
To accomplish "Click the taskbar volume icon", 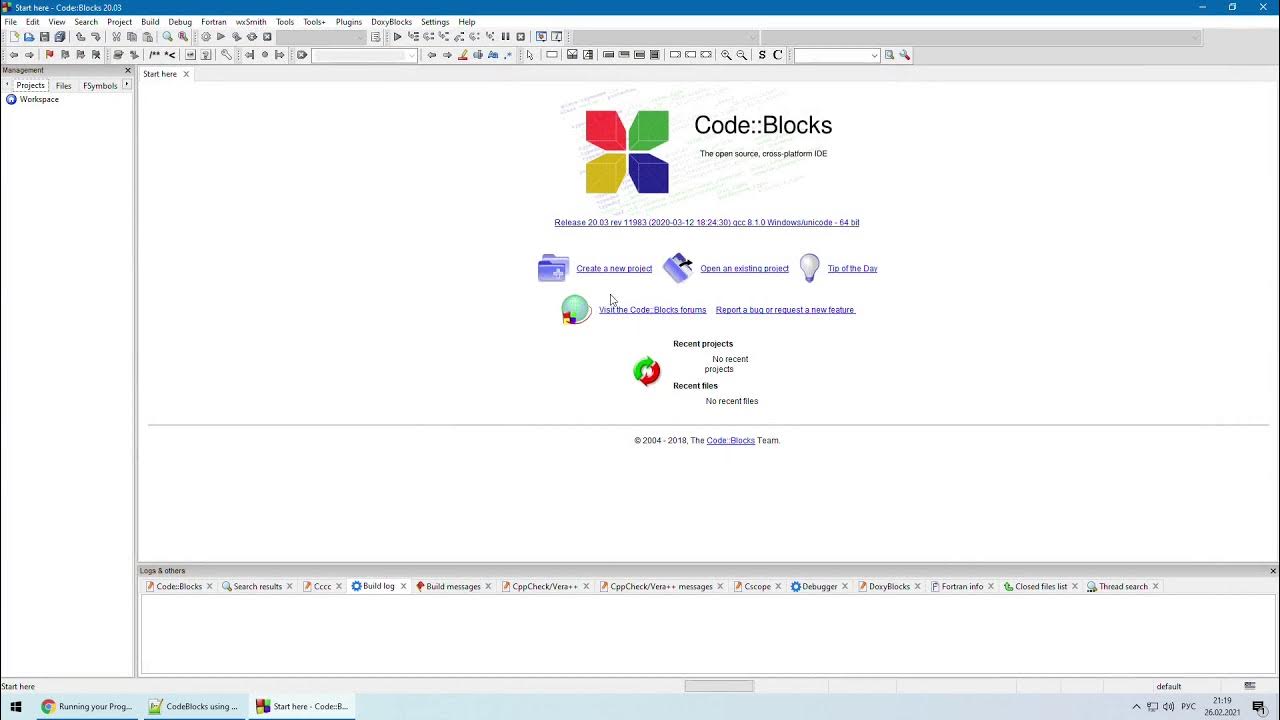I will tap(1169, 706).
